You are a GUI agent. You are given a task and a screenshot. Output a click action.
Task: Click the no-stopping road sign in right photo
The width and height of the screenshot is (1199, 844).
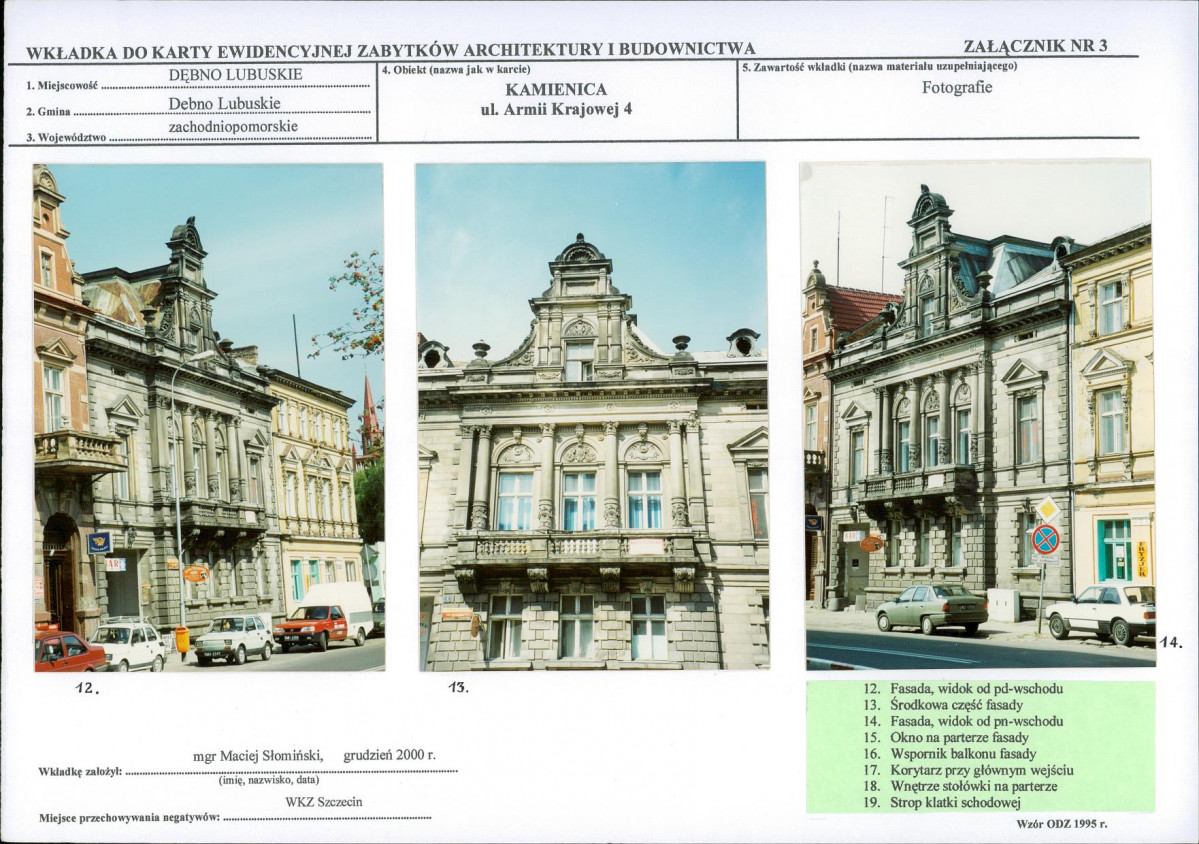tap(1045, 540)
